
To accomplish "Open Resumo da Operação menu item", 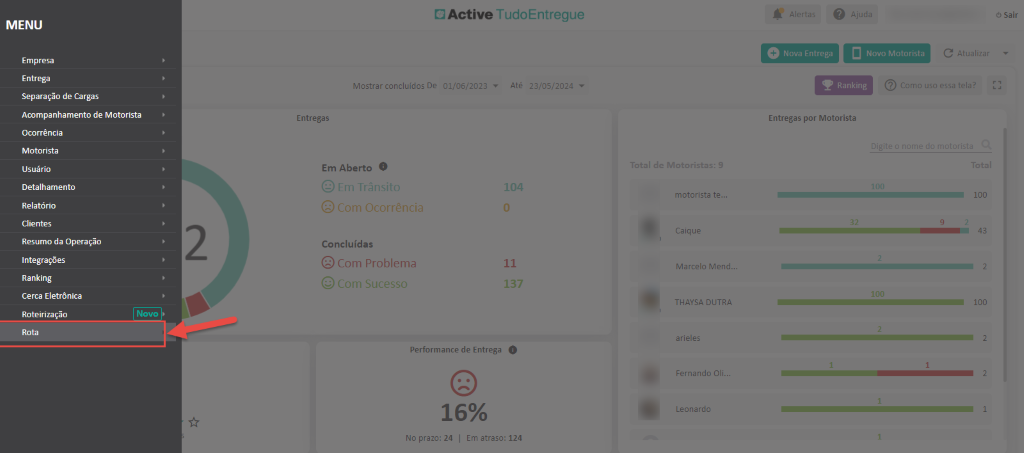I will (x=88, y=242).
